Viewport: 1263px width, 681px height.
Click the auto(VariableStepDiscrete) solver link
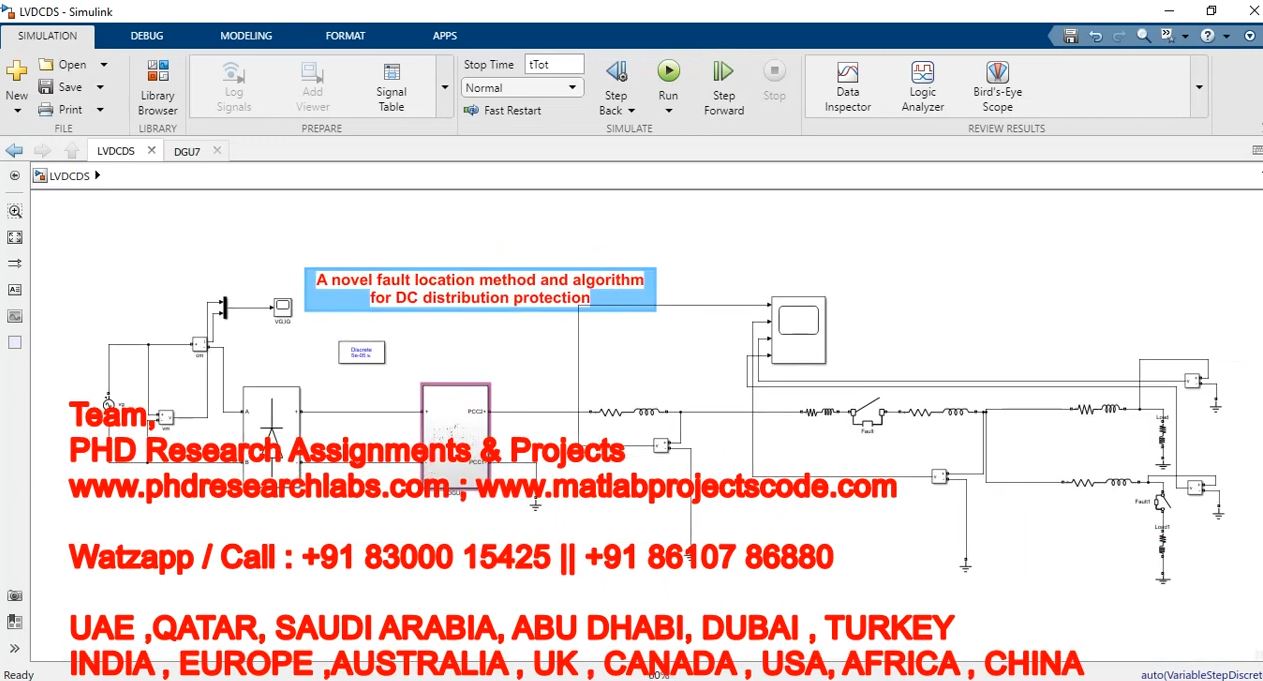(1201, 675)
